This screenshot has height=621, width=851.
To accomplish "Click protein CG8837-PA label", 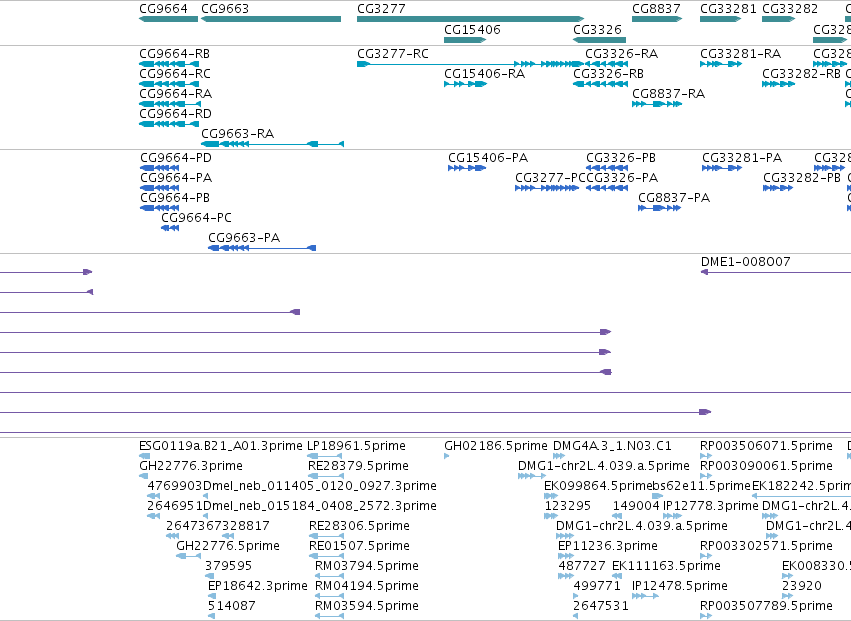I will (674, 198).
